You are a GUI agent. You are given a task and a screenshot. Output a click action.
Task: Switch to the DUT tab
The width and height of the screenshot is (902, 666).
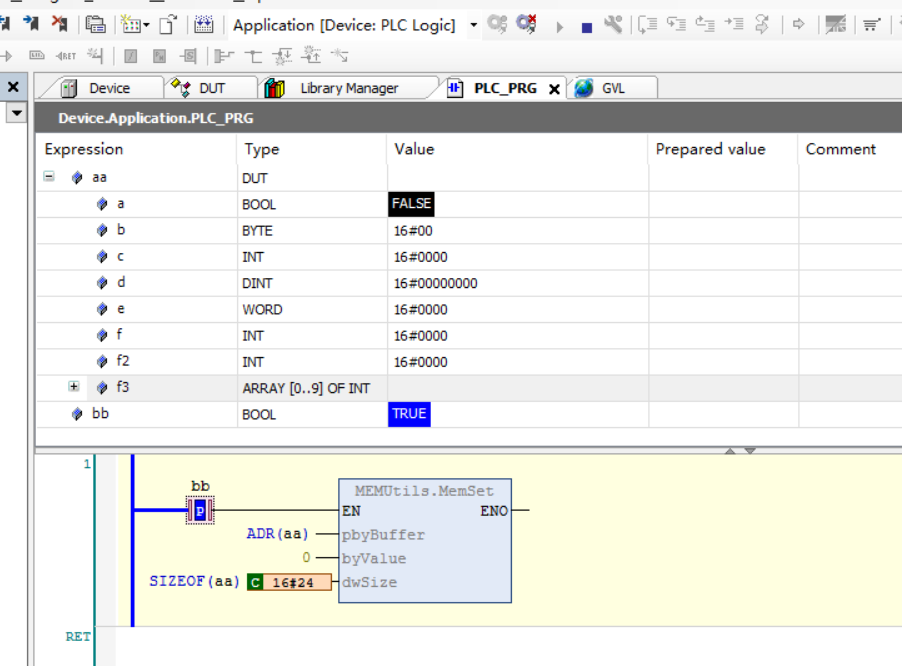211,88
